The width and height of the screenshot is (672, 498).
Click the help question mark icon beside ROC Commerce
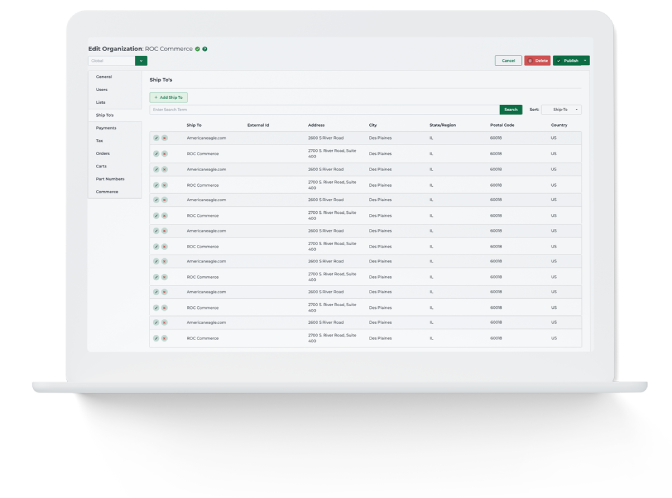205,48
